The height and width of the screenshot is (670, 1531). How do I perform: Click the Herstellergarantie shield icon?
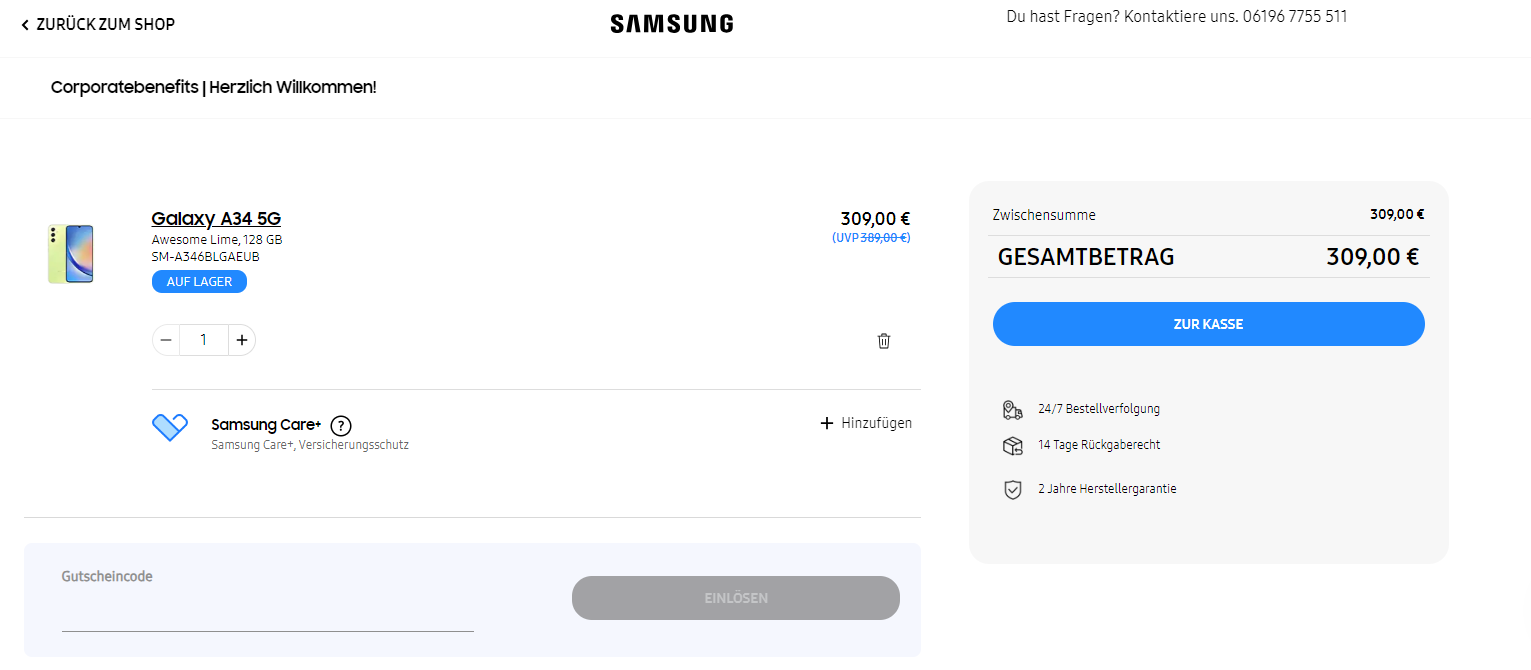tap(1012, 490)
